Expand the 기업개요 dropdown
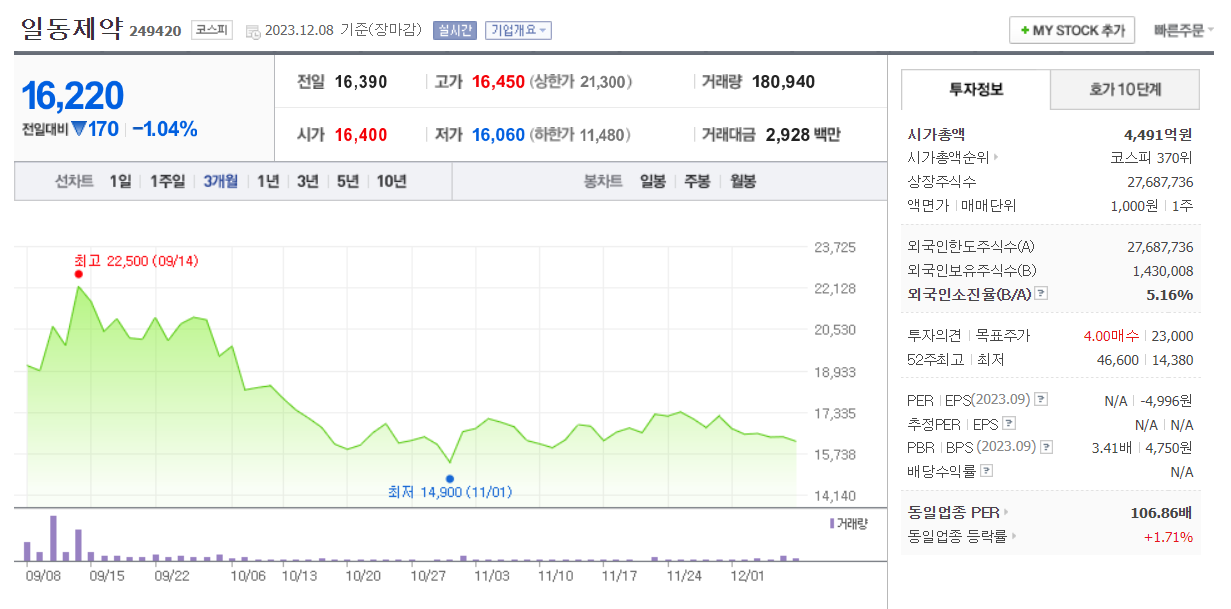1231x609 pixels. [x=518, y=30]
